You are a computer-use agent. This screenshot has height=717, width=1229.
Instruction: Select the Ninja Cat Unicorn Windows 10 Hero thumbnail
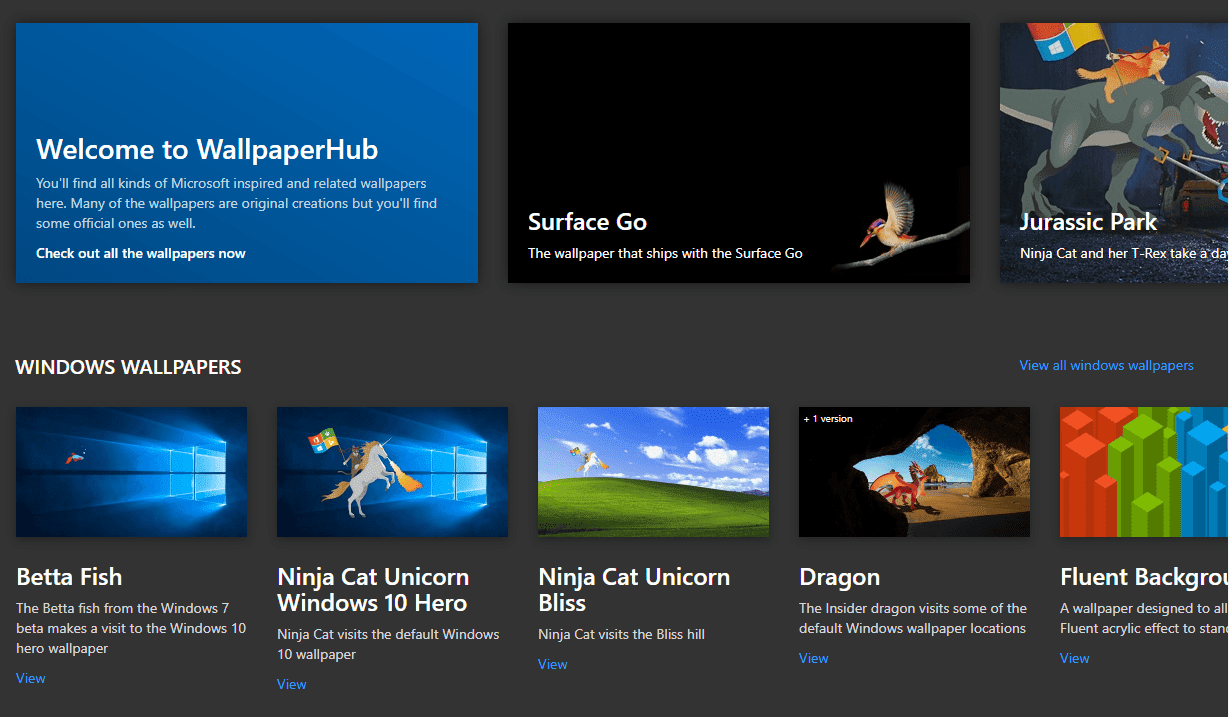coord(392,472)
